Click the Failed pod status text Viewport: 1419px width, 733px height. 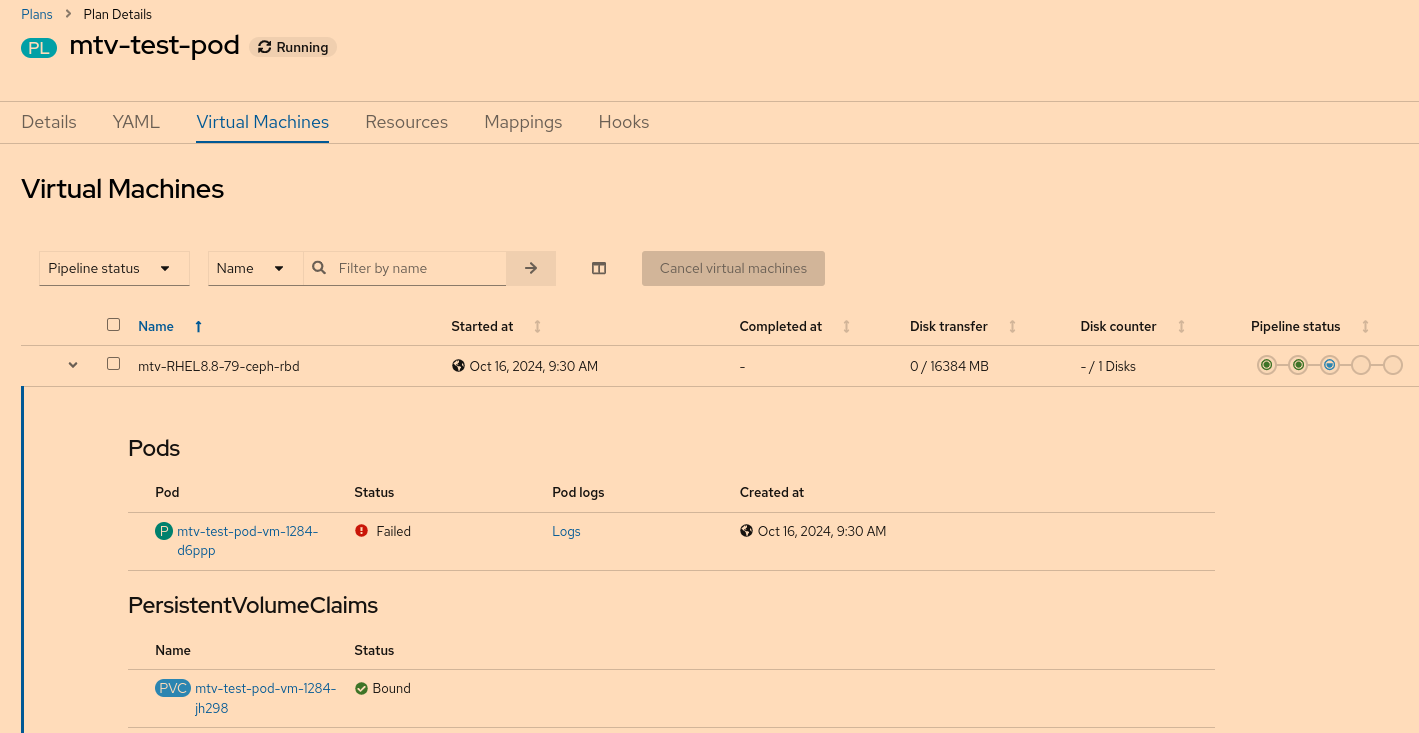[x=393, y=531]
